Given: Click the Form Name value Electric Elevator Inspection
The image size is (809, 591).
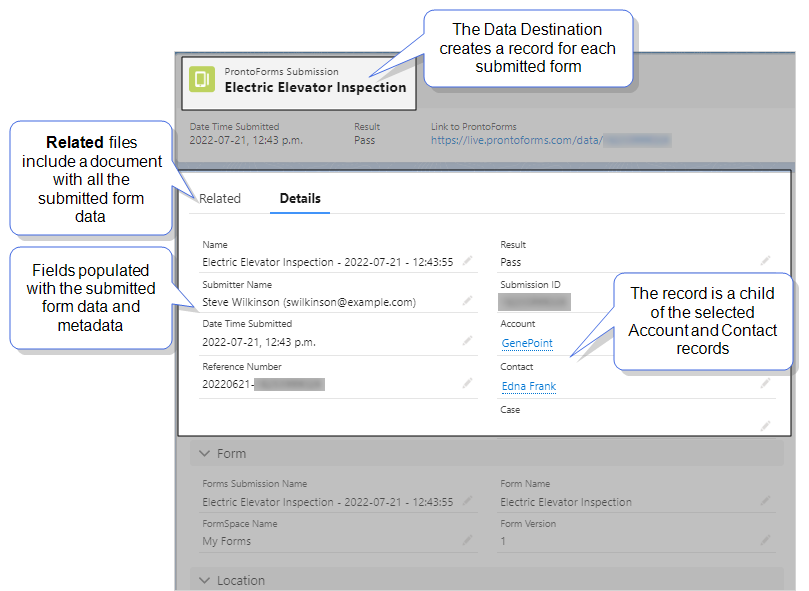Looking at the screenshot, I should tap(566, 502).
